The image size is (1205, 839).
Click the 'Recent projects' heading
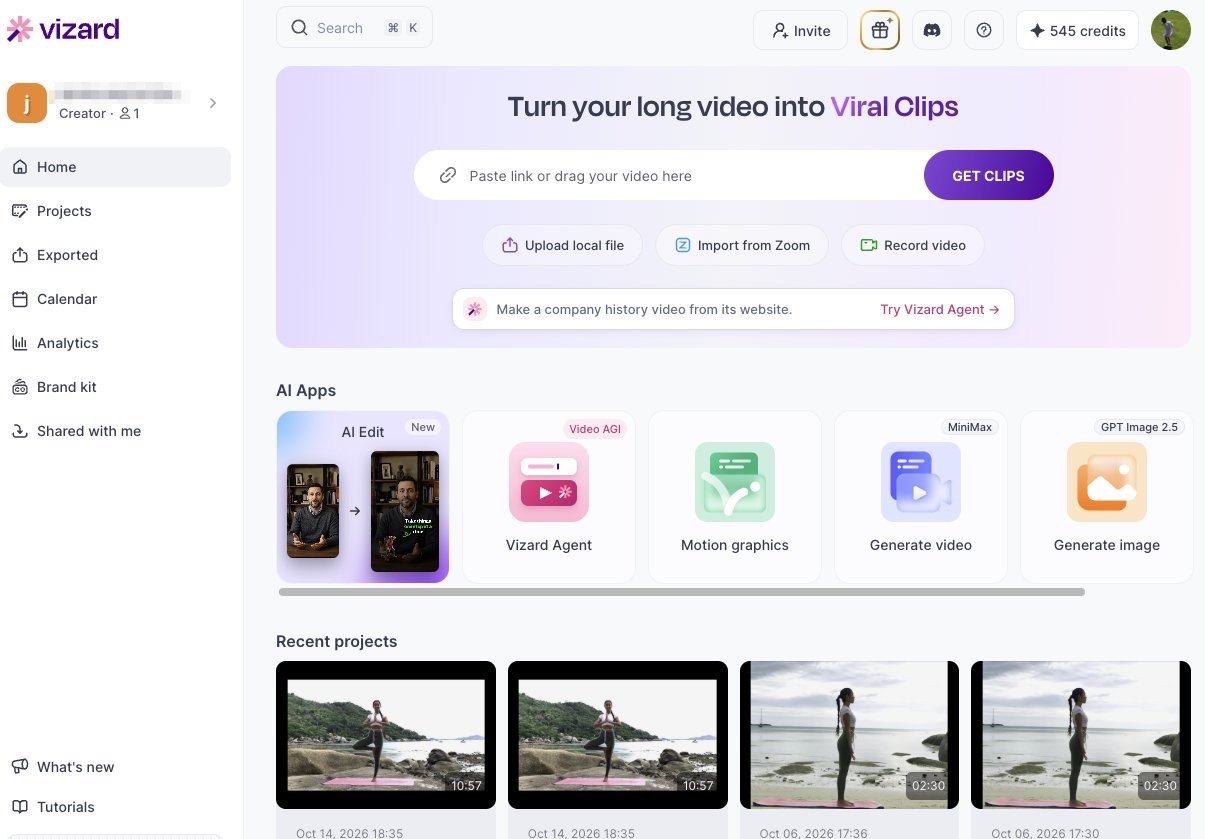coord(336,641)
